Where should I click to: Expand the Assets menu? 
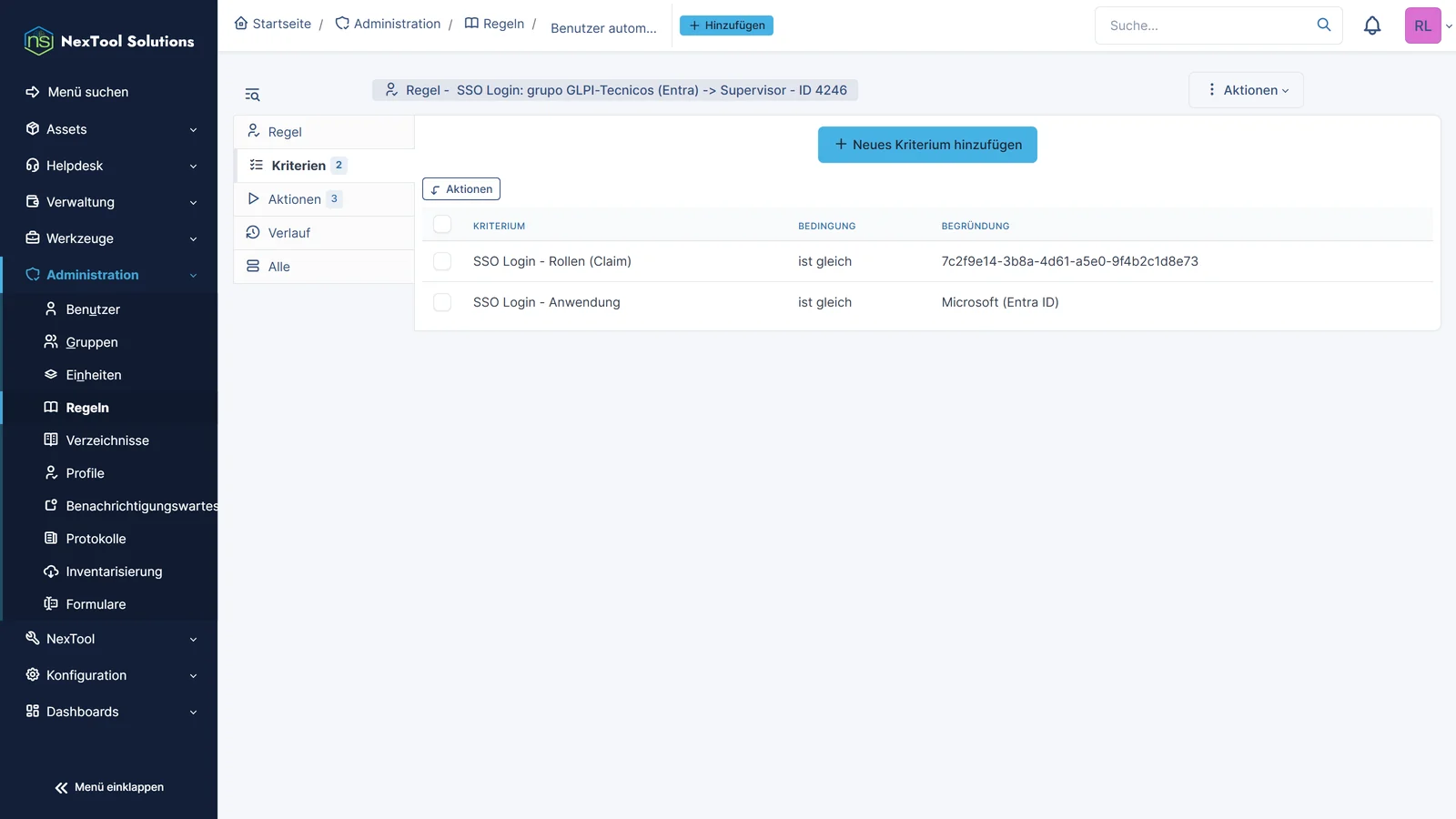click(109, 129)
